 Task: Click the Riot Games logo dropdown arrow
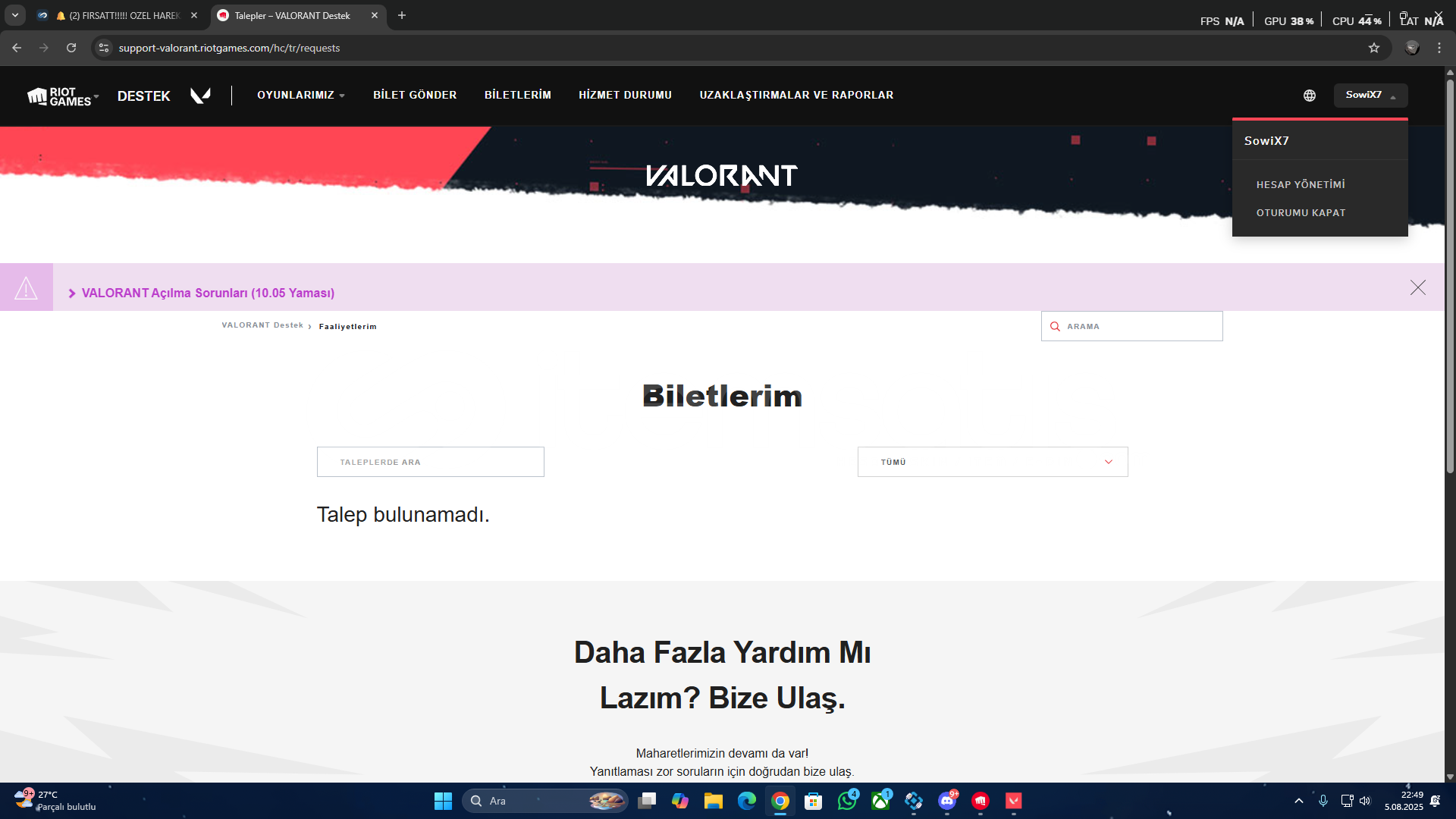(96, 97)
